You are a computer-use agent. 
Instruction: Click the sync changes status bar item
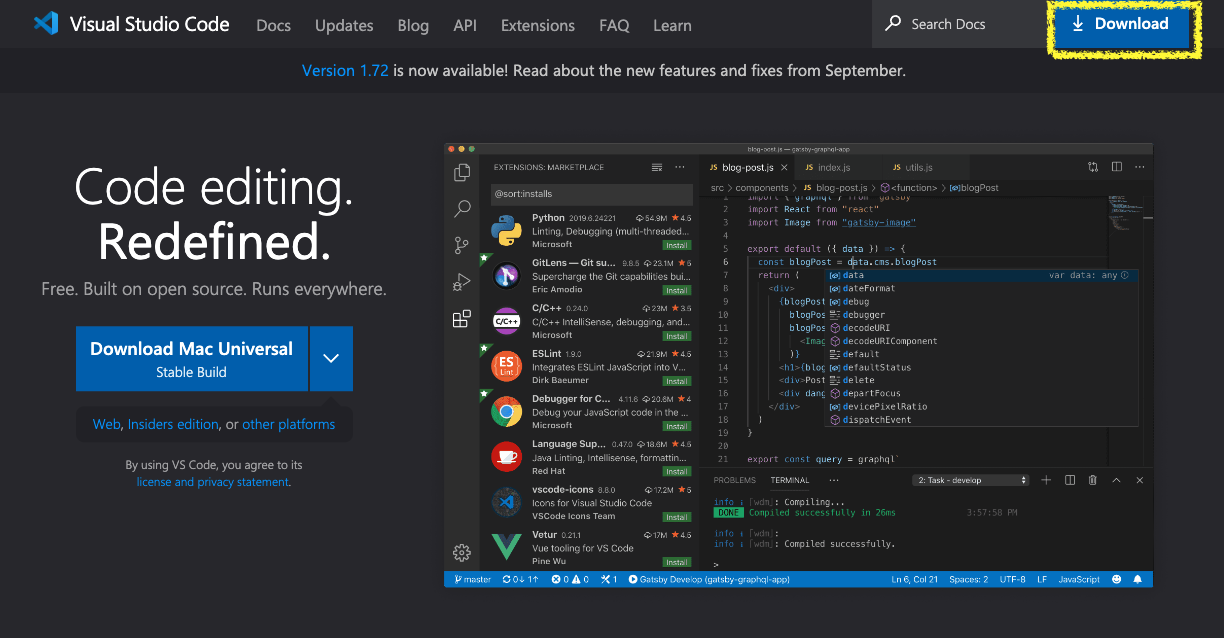tap(521, 580)
